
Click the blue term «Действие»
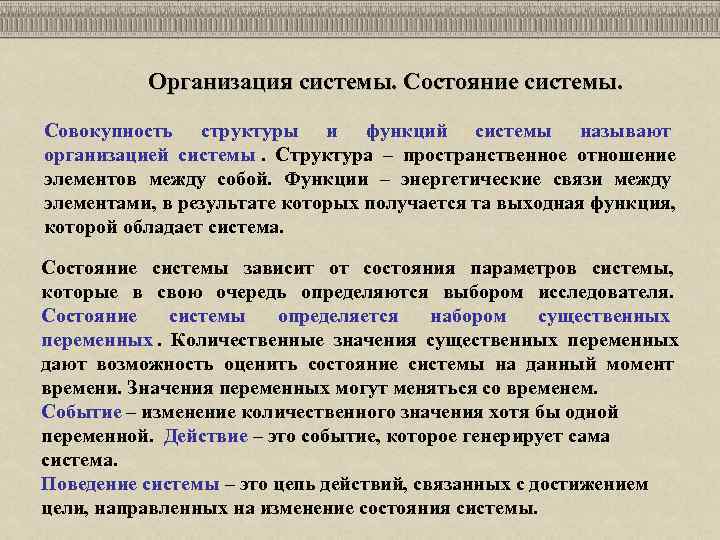coord(206,436)
